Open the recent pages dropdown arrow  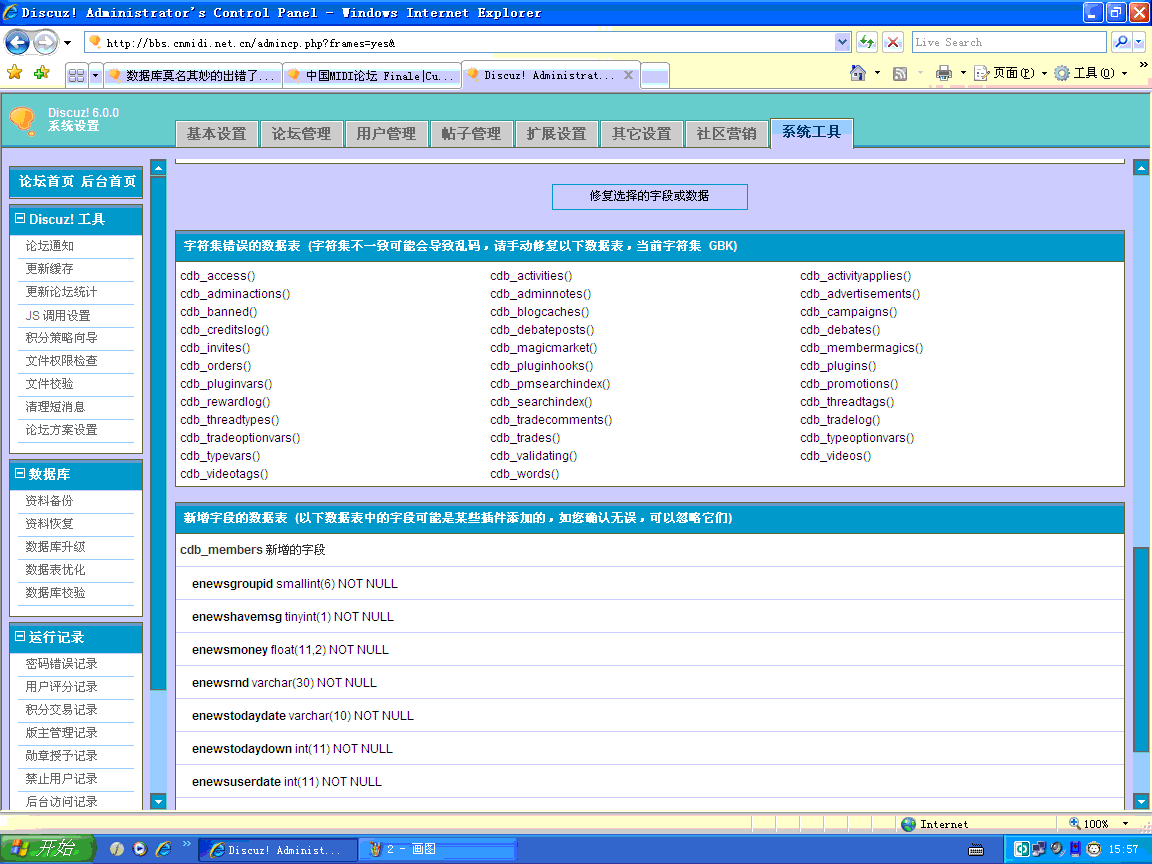68,43
